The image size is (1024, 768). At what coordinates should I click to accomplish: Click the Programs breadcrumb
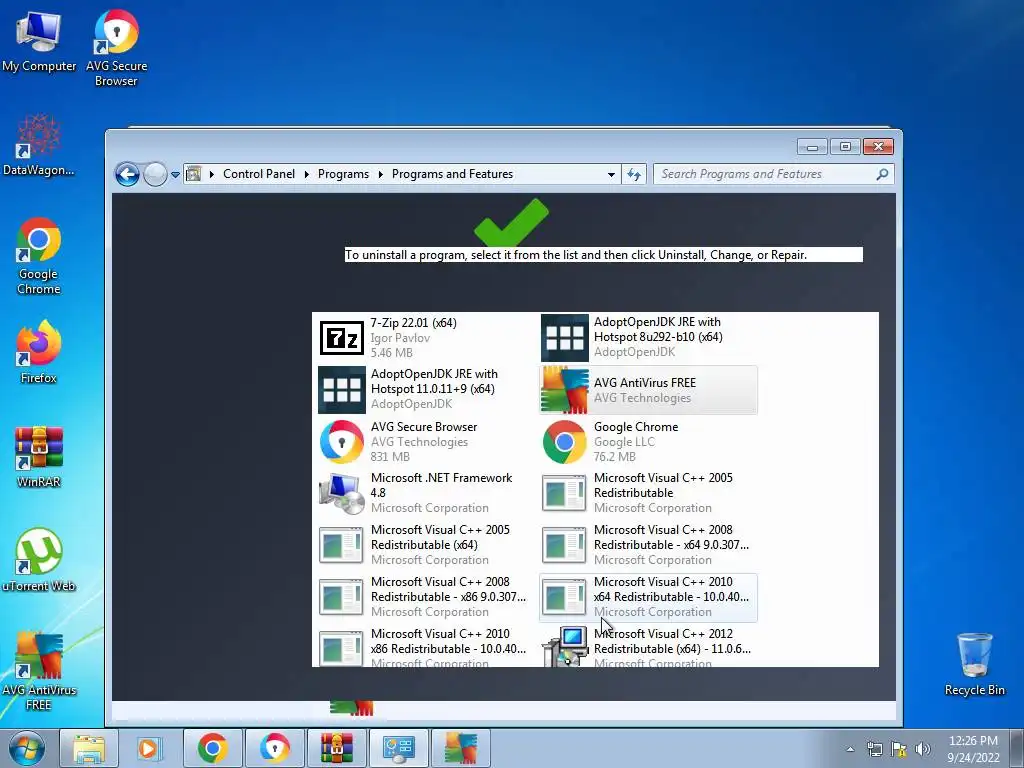point(344,174)
